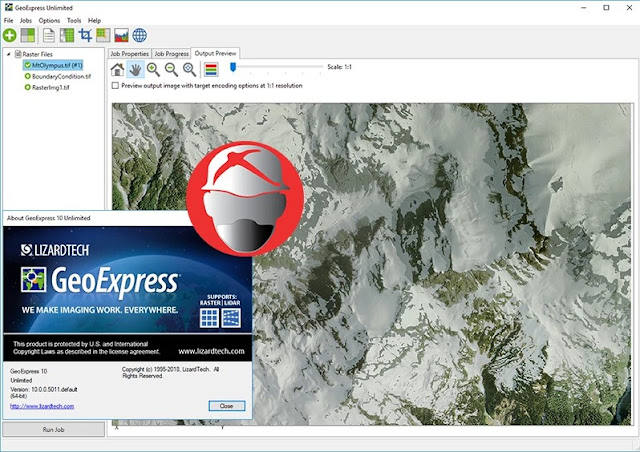Switch to the Job Progress tab
Screen dimensions: 640x452
click(x=171, y=54)
